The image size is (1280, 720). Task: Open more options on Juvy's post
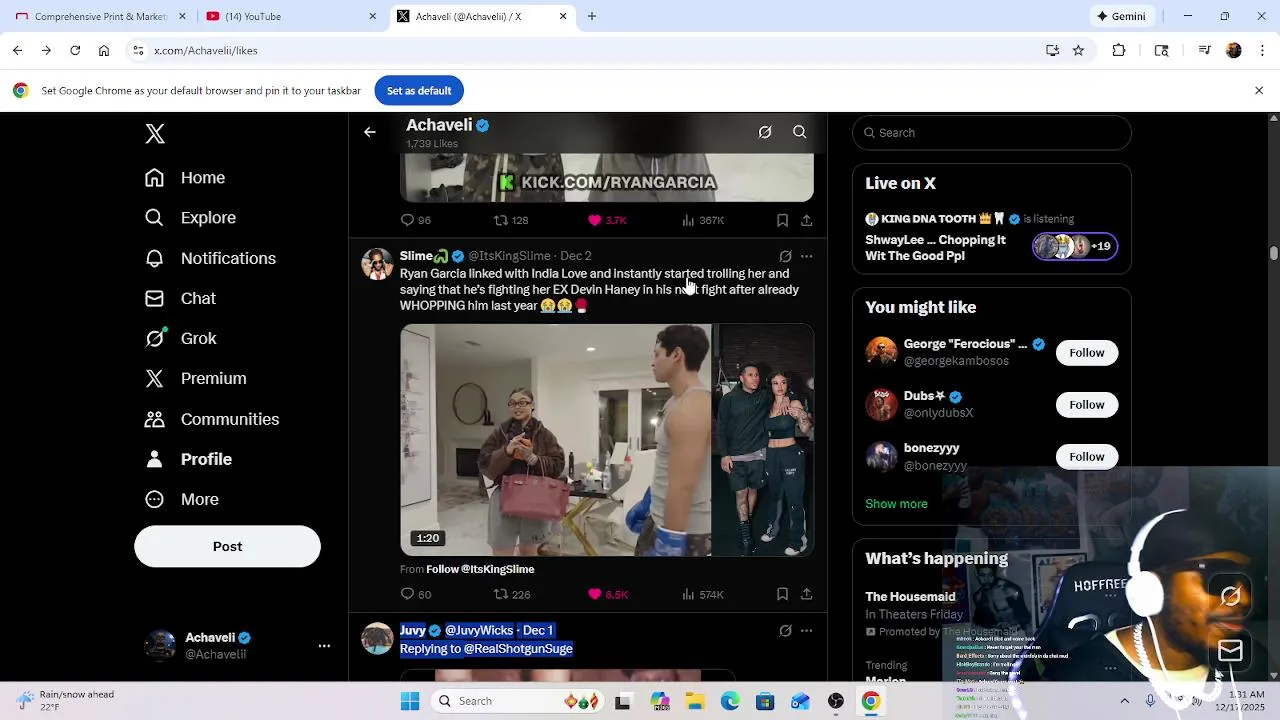807,631
